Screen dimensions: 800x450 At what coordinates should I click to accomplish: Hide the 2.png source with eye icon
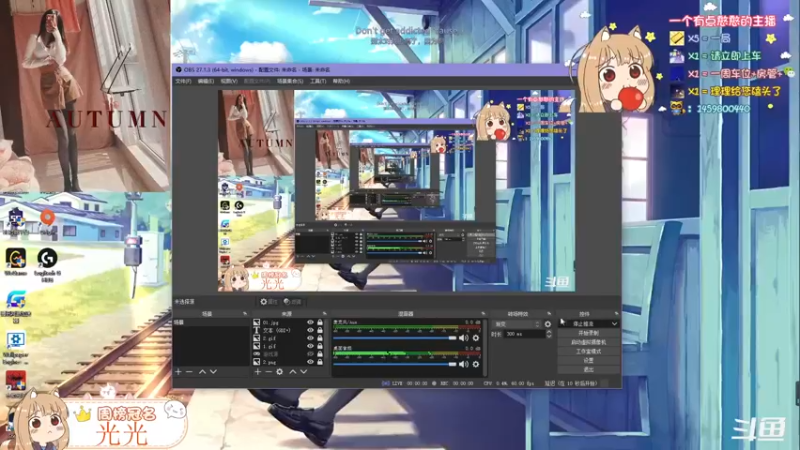point(310,362)
